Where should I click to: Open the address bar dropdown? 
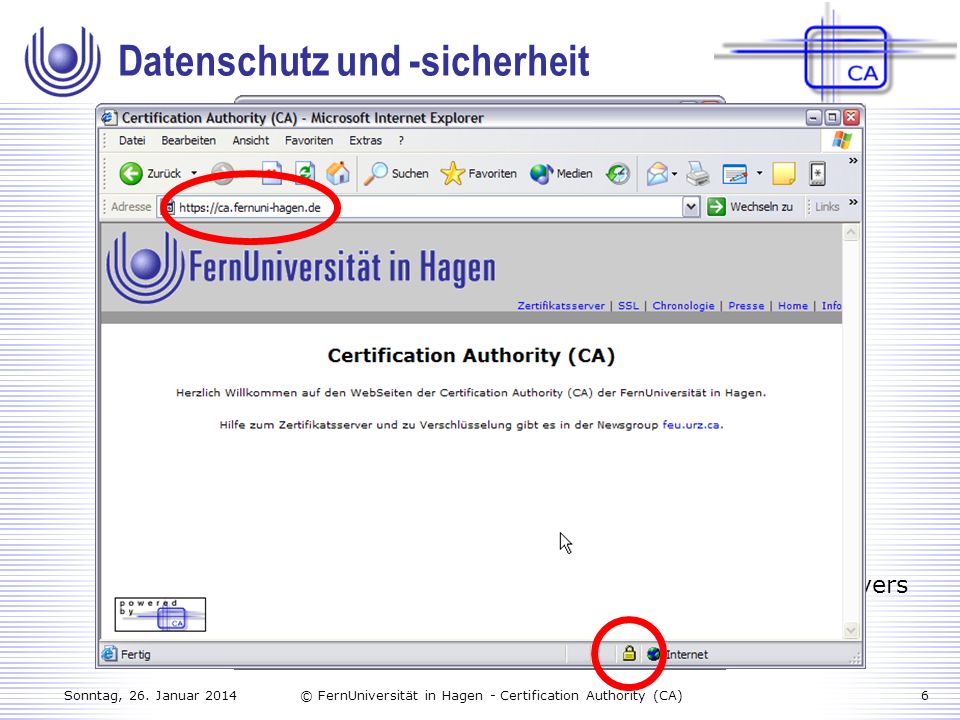tap(691, 207)
